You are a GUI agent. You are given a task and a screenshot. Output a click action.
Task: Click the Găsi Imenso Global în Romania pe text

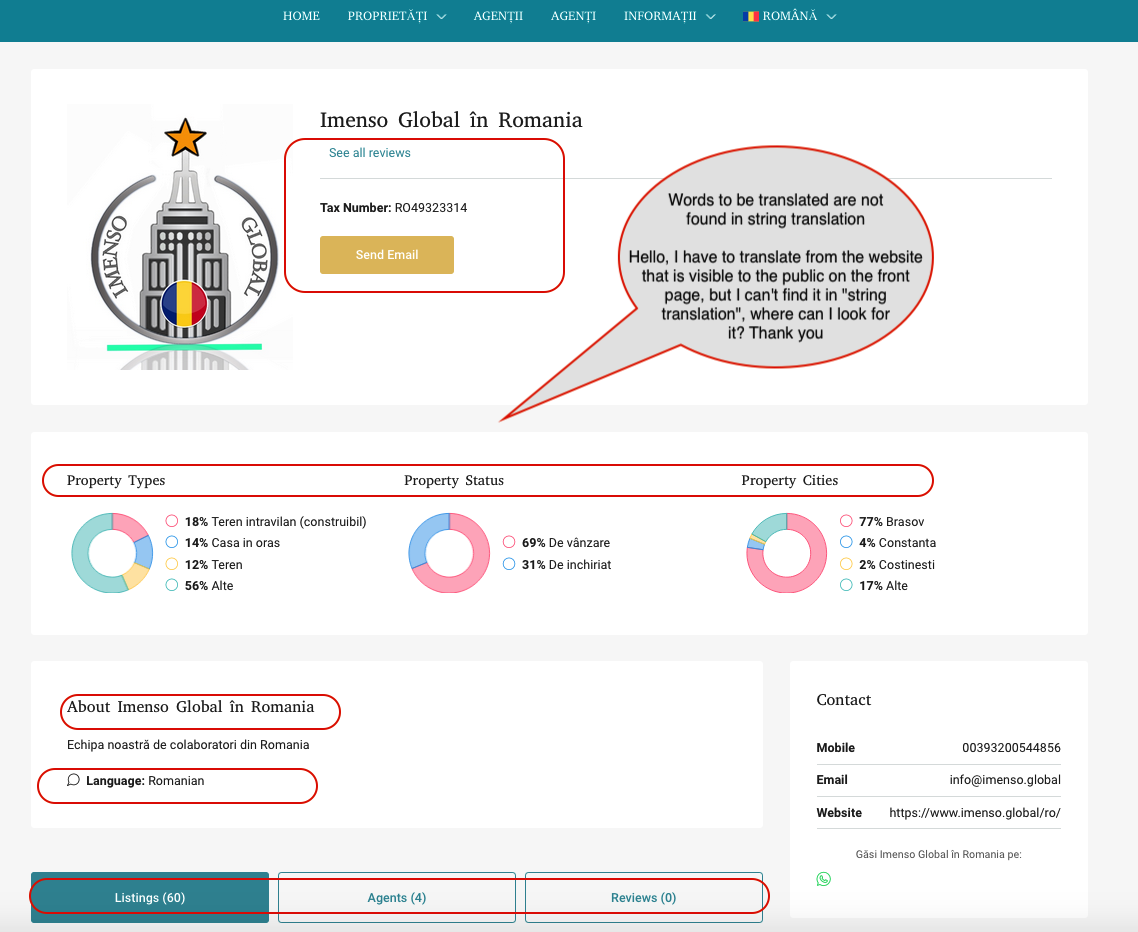pyautogui.click(x=938, y=854)
